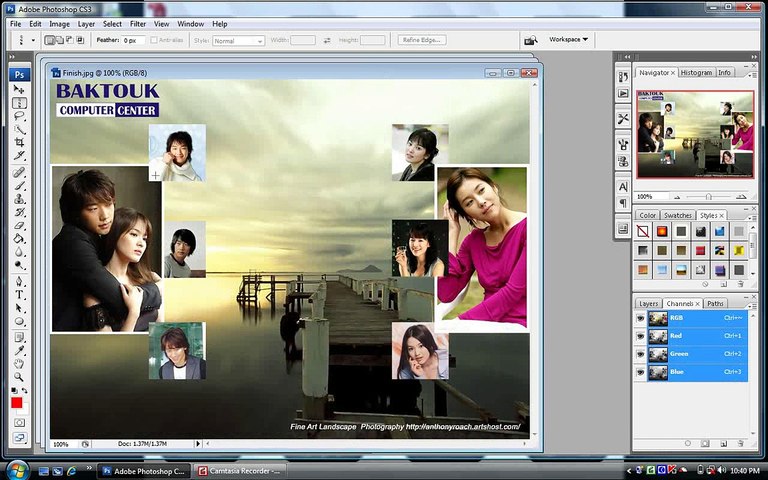Screen dimensions: 768x480
Task: Select the Hand tool
Action: click(19, 364)
